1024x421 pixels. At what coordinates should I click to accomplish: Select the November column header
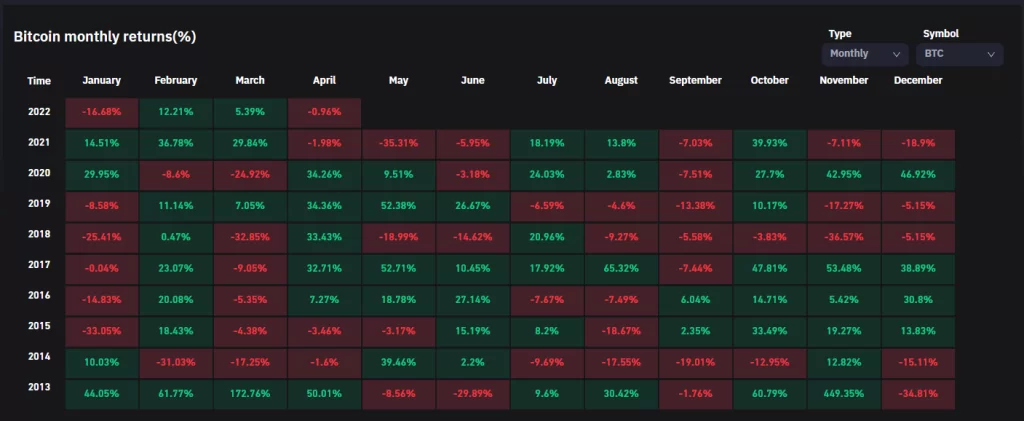(x=843, y=81)
